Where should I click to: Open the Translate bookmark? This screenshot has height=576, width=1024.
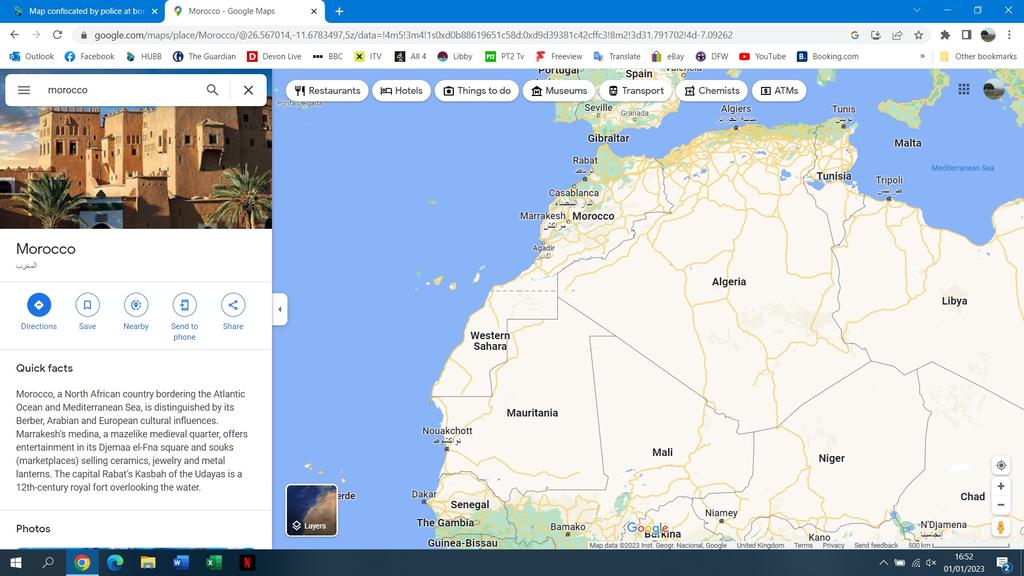[x=616, y=56]
